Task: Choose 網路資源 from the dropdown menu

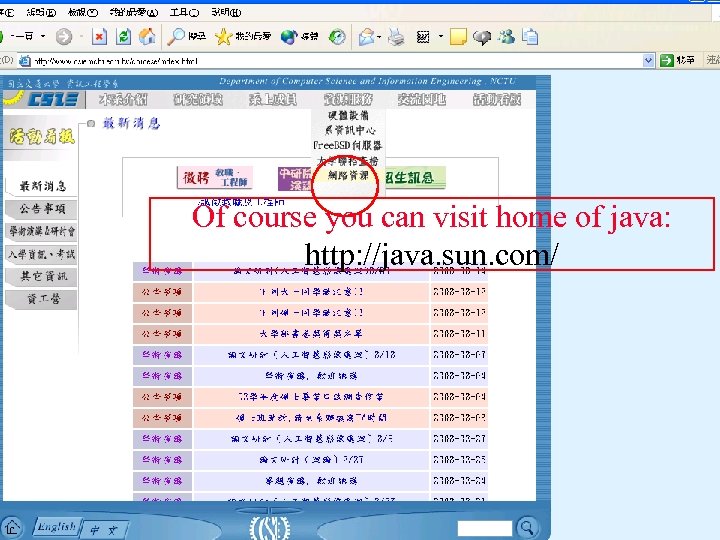Action: click(x=349, y=176)
